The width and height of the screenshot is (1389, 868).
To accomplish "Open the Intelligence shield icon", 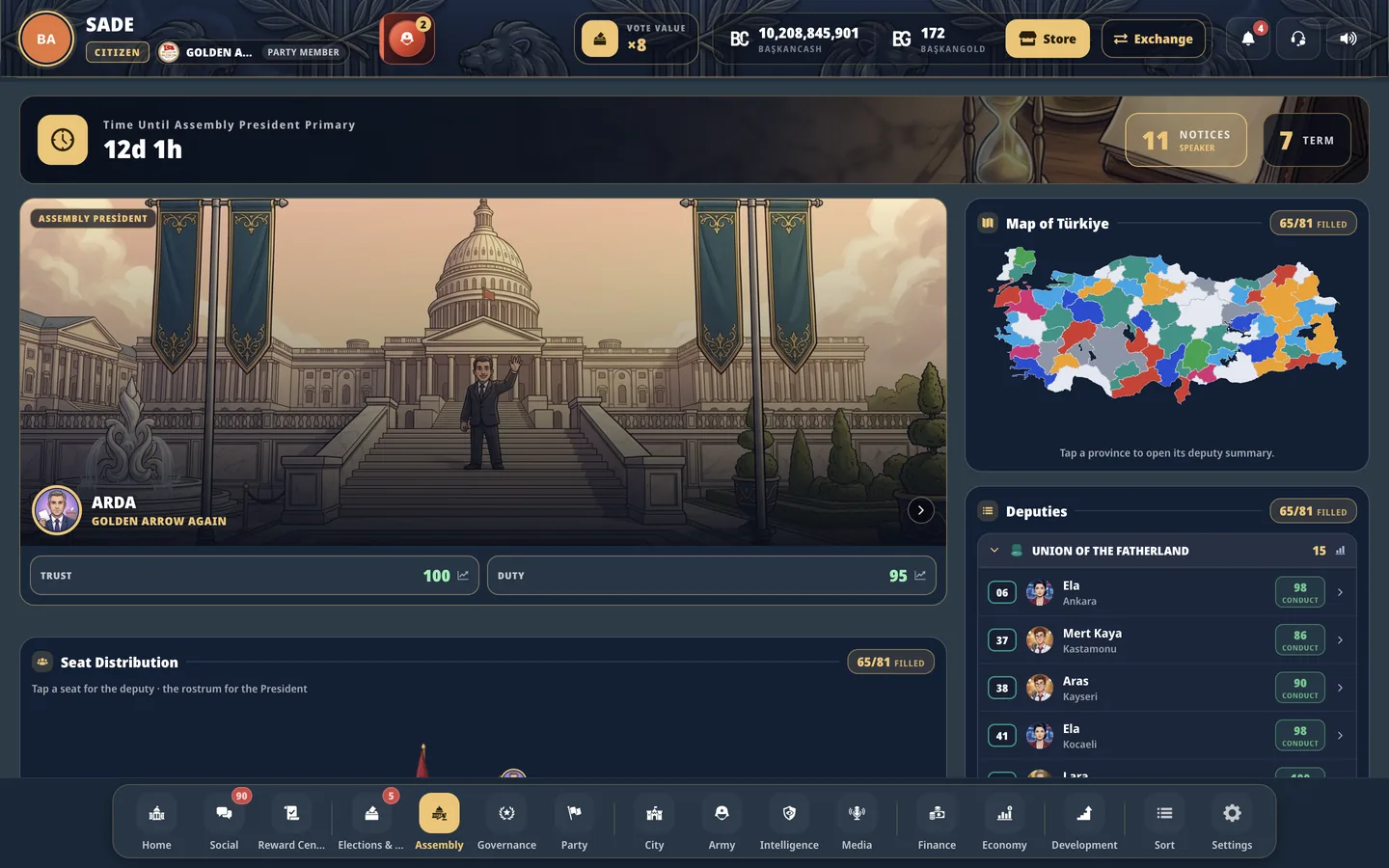I will [x=789, y=824].
